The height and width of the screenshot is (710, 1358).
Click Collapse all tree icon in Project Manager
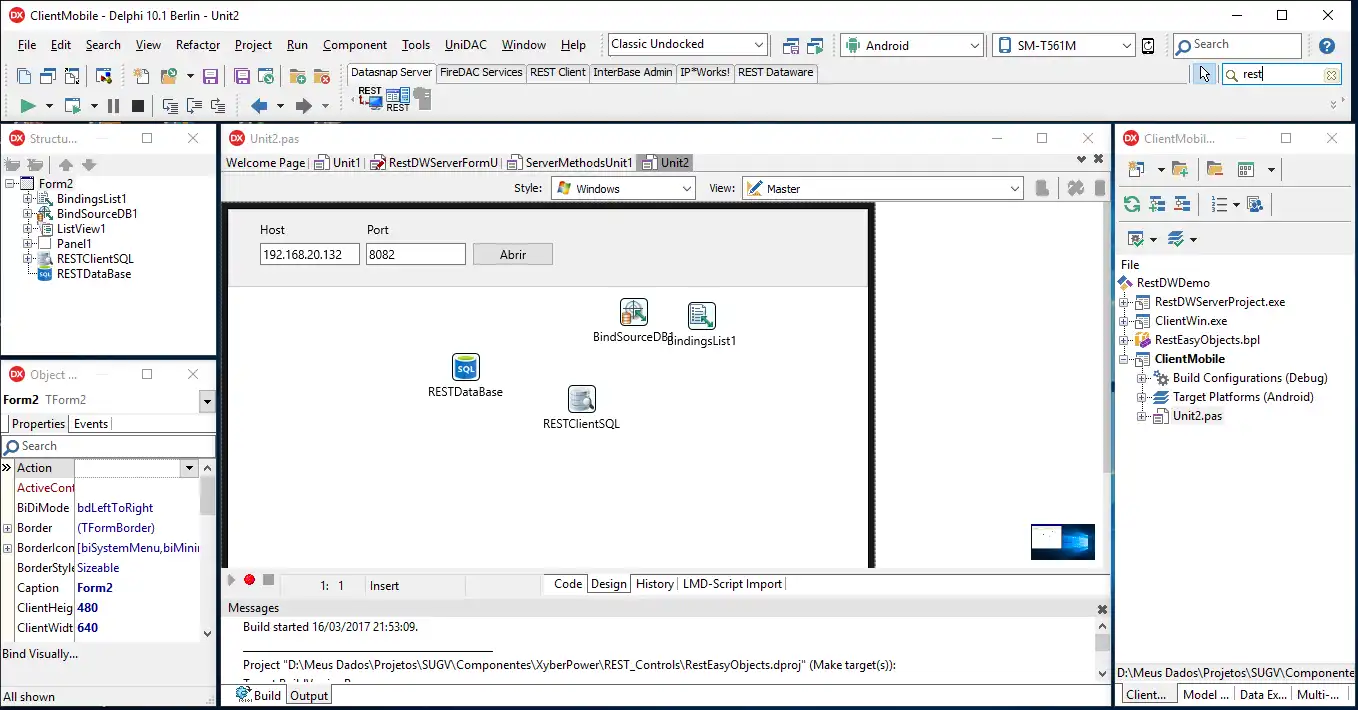click(x=1182, y=204)
